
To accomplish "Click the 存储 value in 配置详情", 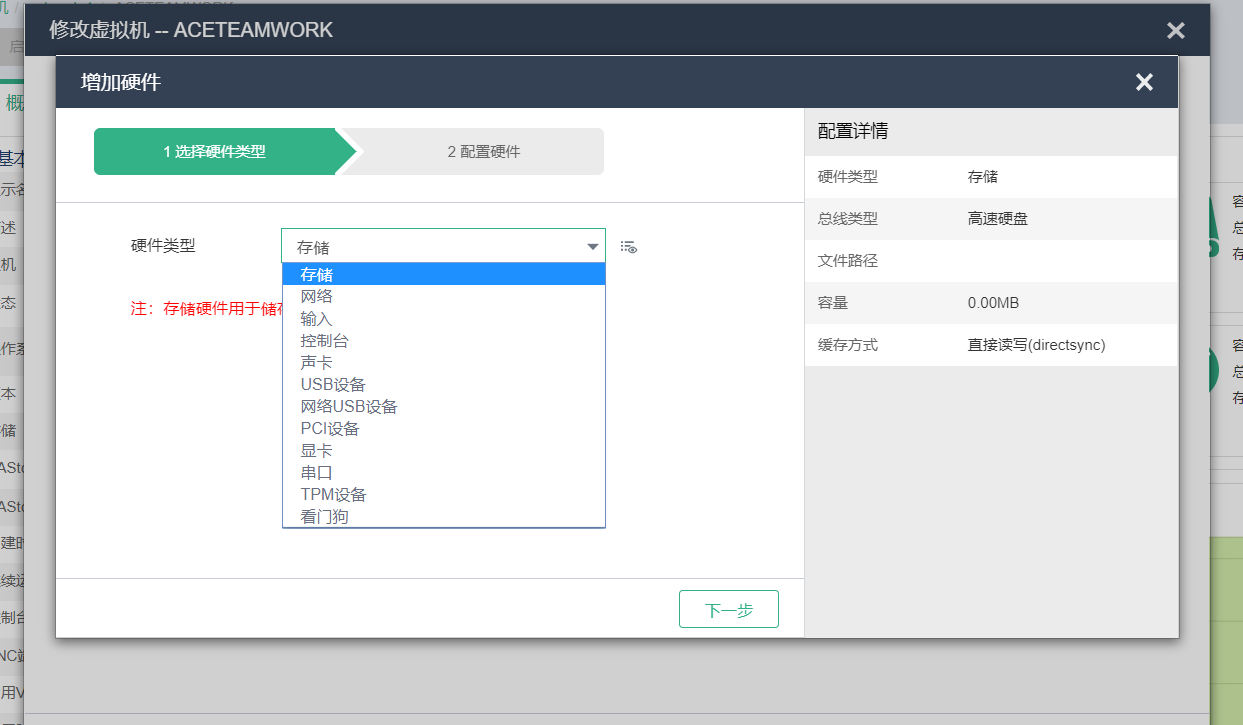I will point(983,177).
